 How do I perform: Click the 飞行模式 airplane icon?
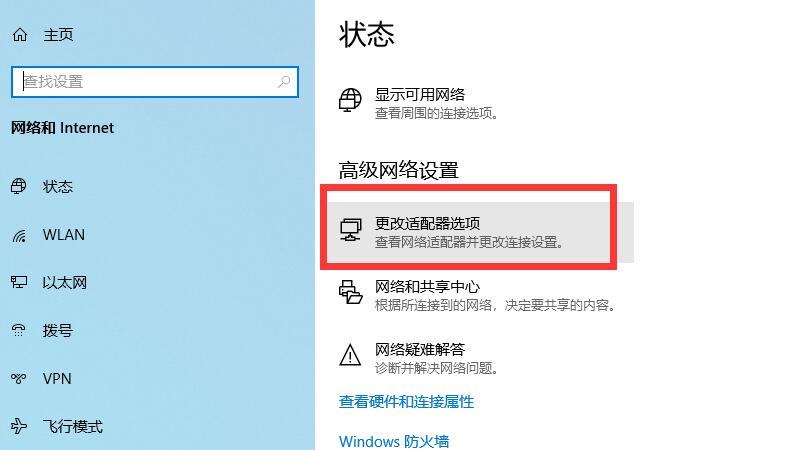pos(19,426)
